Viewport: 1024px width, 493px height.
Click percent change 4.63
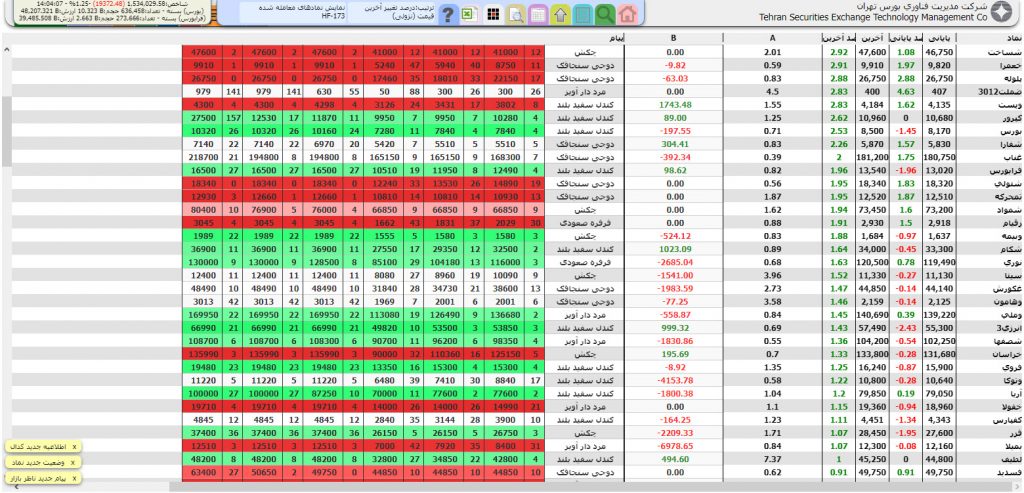pos(906,91)
